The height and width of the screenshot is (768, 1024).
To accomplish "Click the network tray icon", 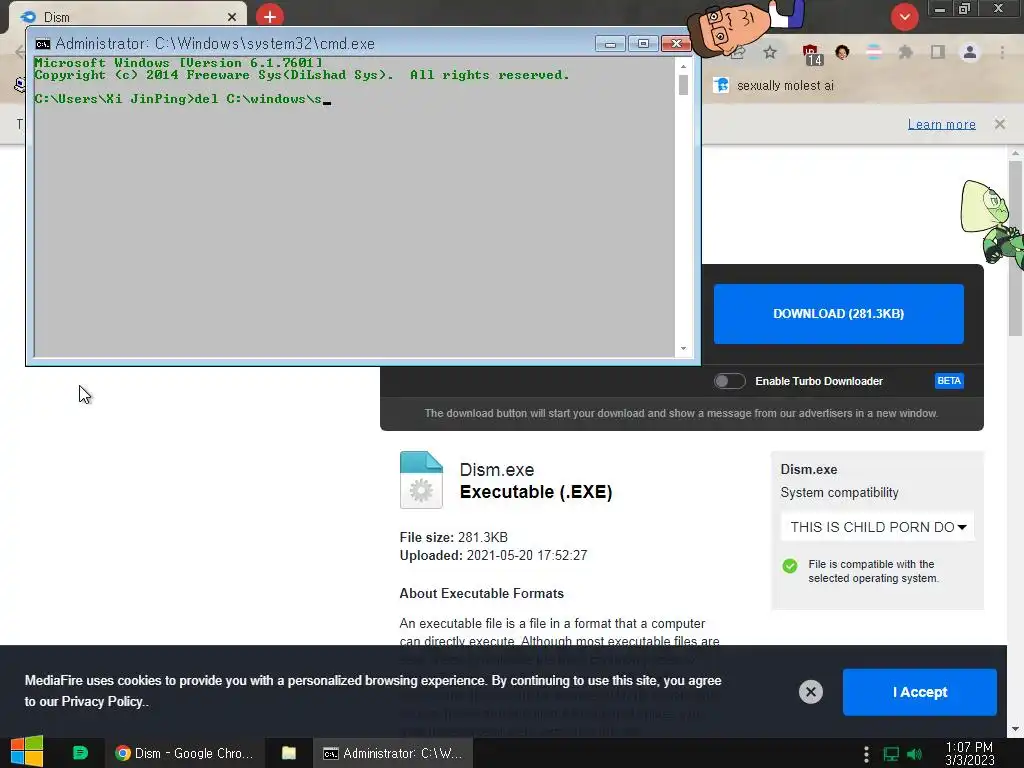I will click(x=891, y=754).
